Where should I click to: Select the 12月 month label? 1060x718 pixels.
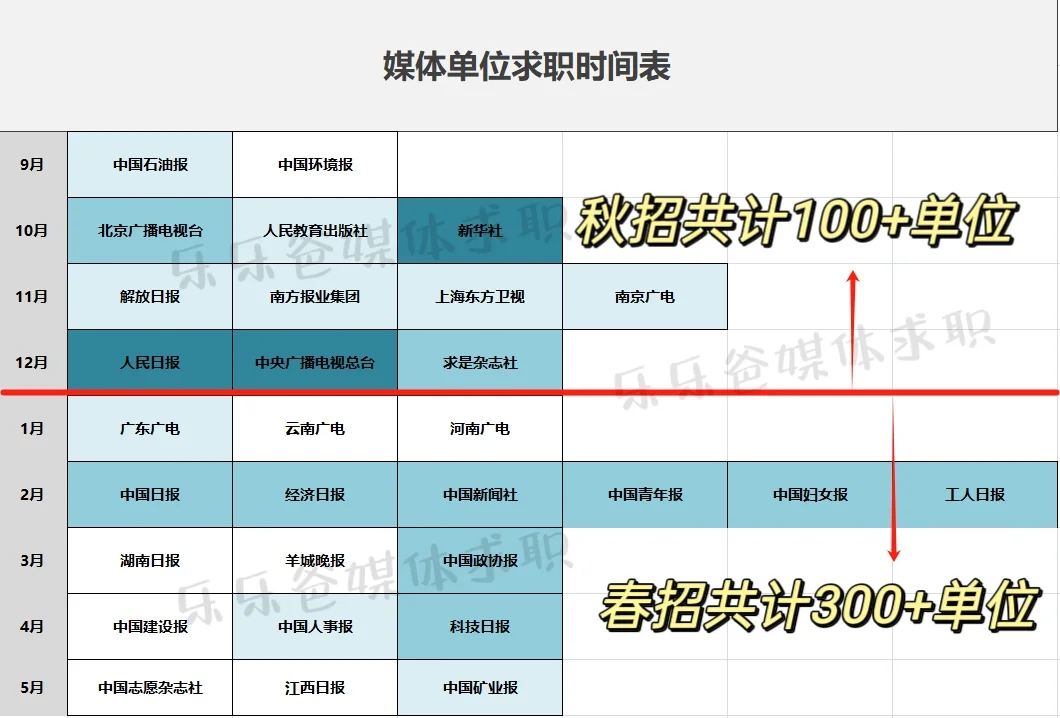pyautogui.click(x=32, y=362)
